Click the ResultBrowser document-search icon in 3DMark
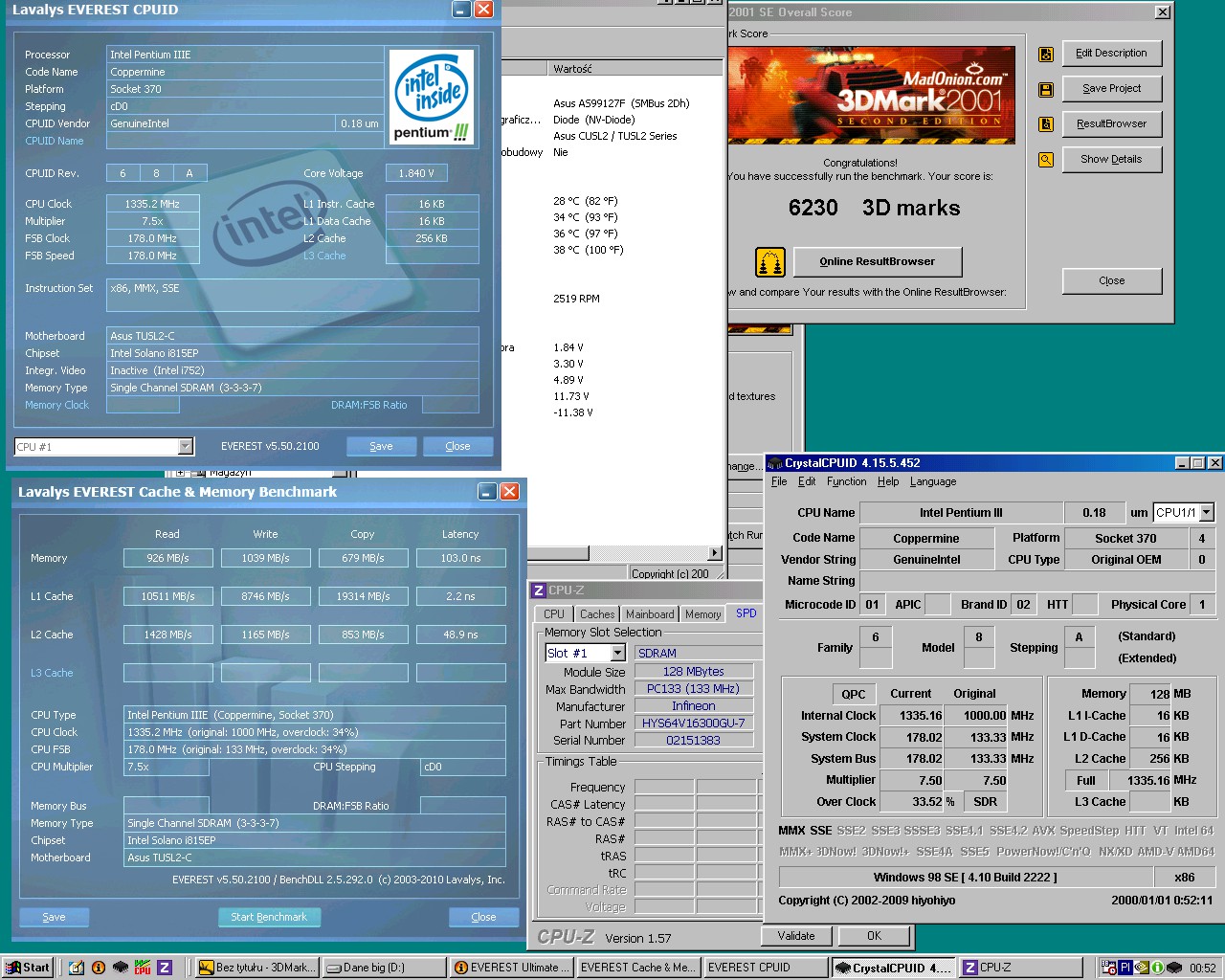1225x980 pixels. tap(1046, 124)
